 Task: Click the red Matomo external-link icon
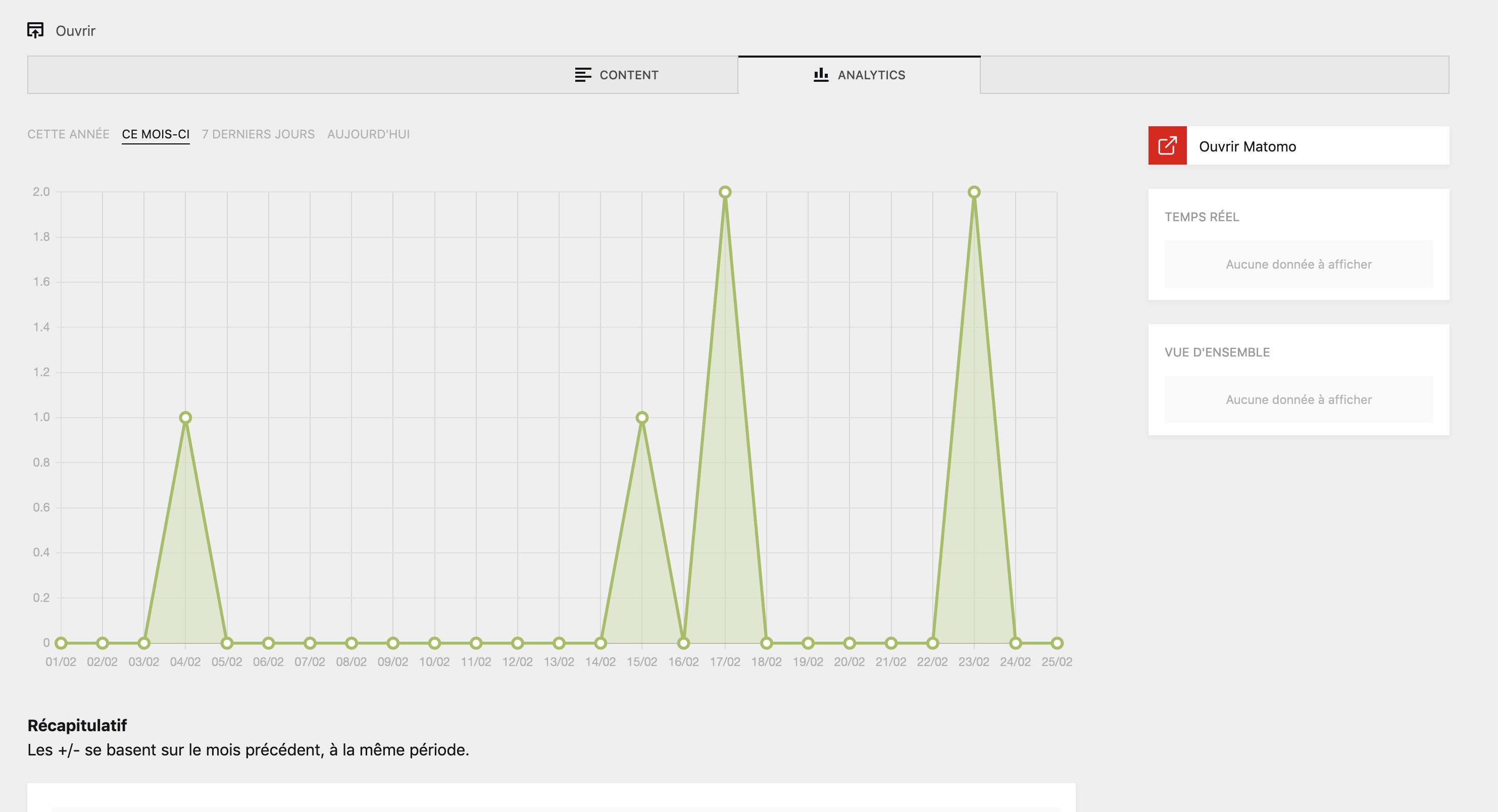click(1167, 146)
